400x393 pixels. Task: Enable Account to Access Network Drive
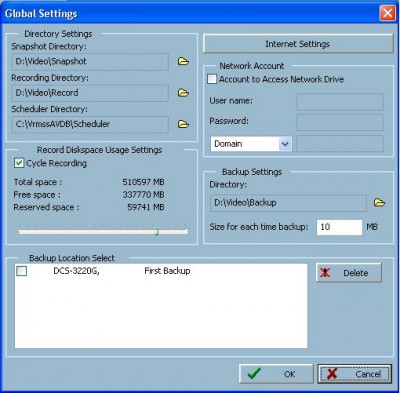click(212, 79)
